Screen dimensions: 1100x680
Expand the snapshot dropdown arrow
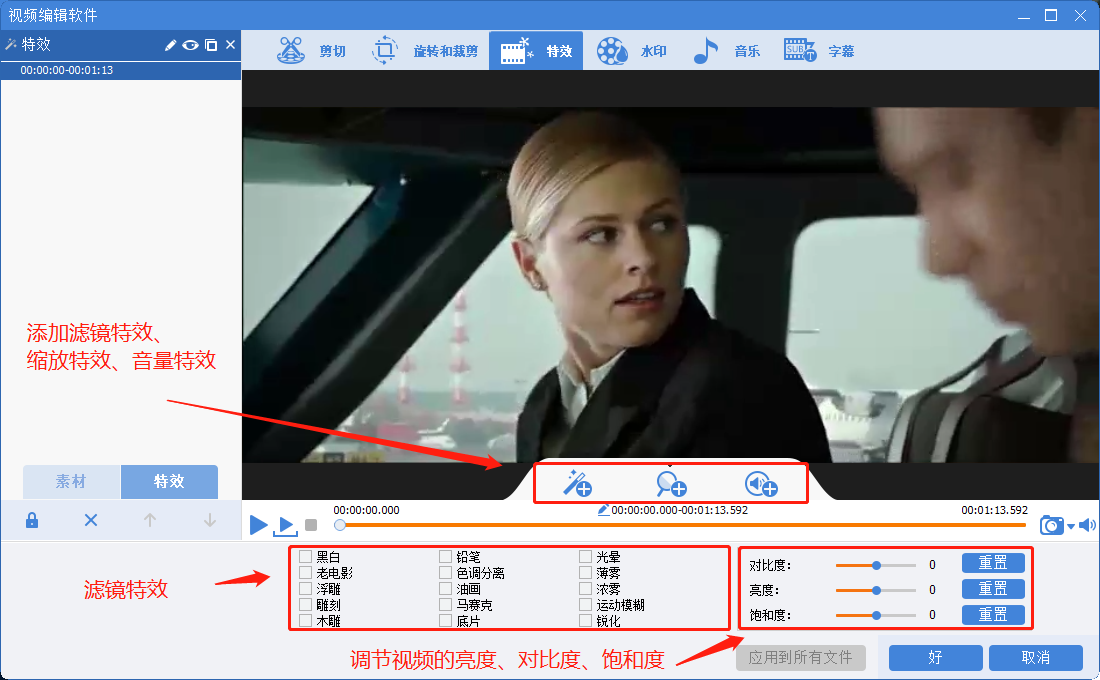(x=1071, y=526)
